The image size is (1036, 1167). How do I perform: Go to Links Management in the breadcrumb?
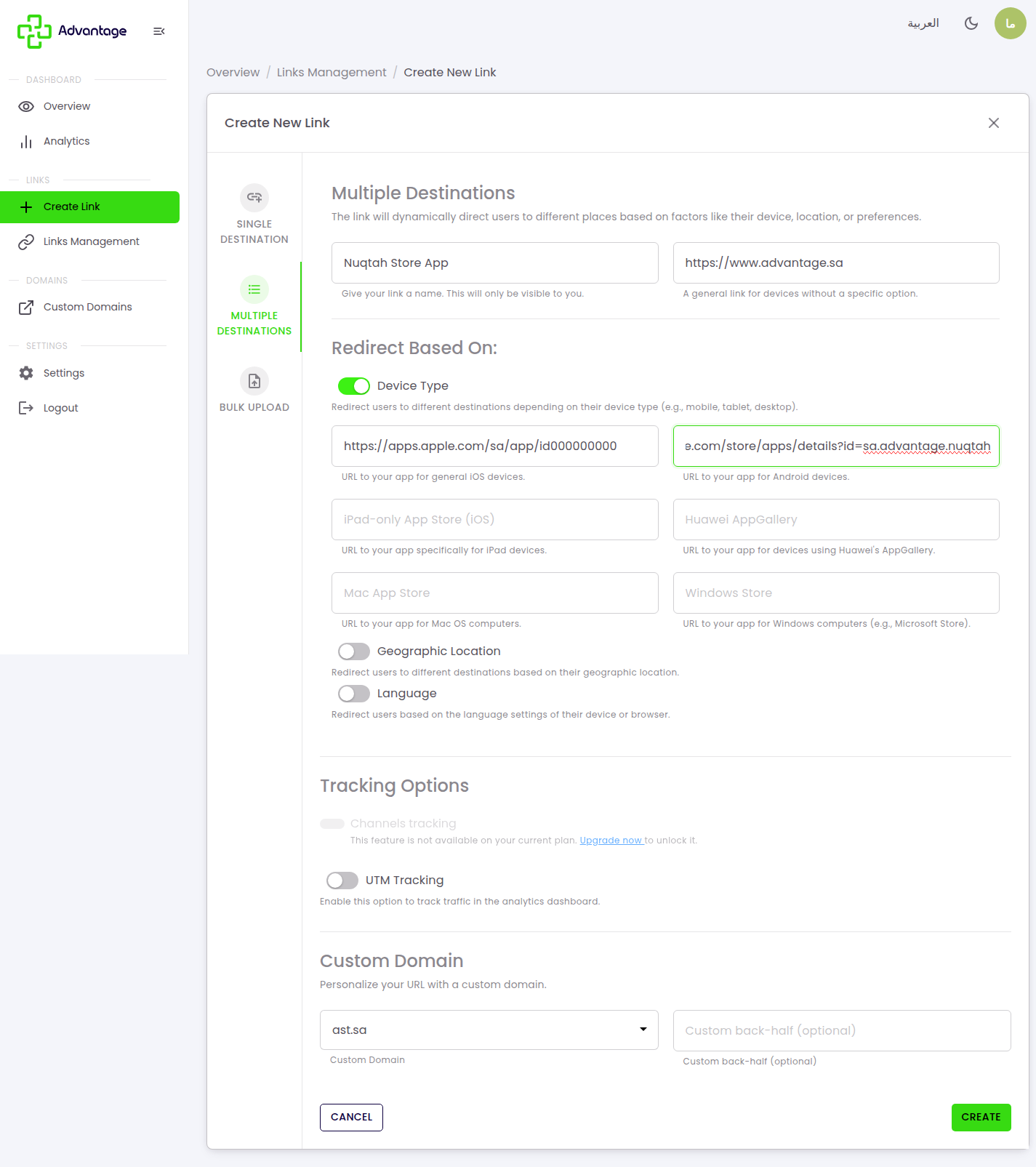coord(332,73)
